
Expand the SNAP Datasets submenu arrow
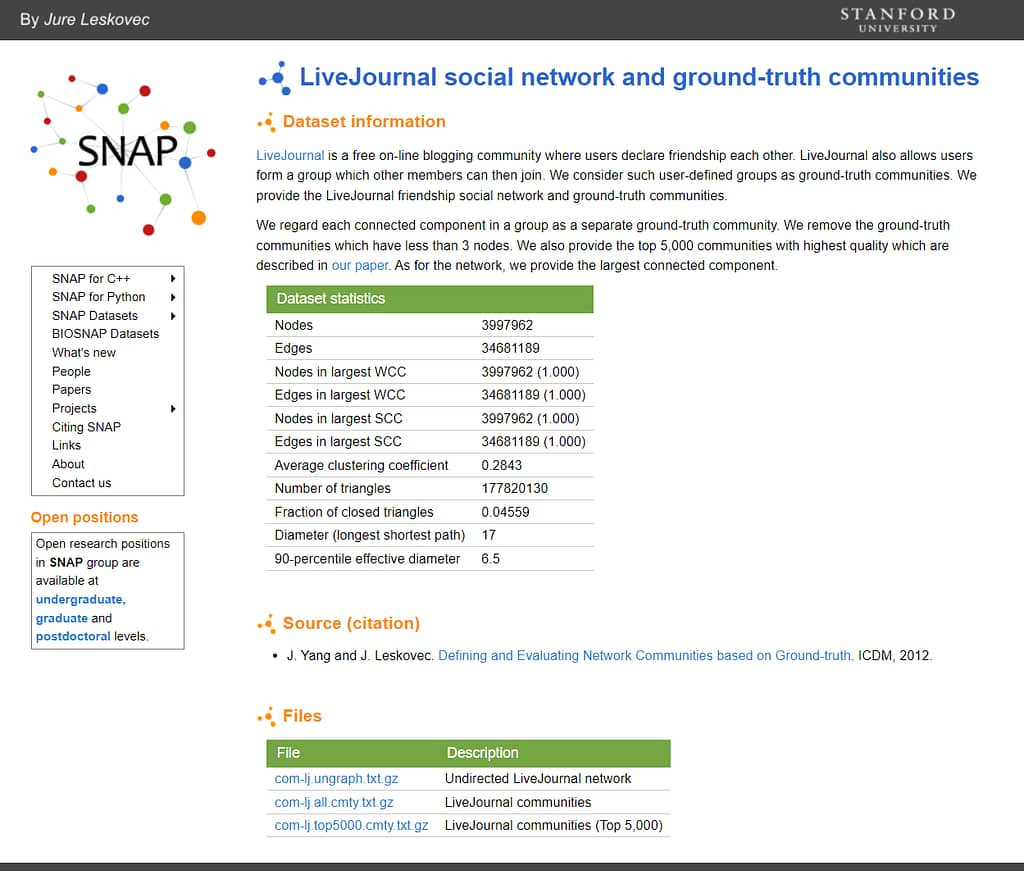[172, 316]
